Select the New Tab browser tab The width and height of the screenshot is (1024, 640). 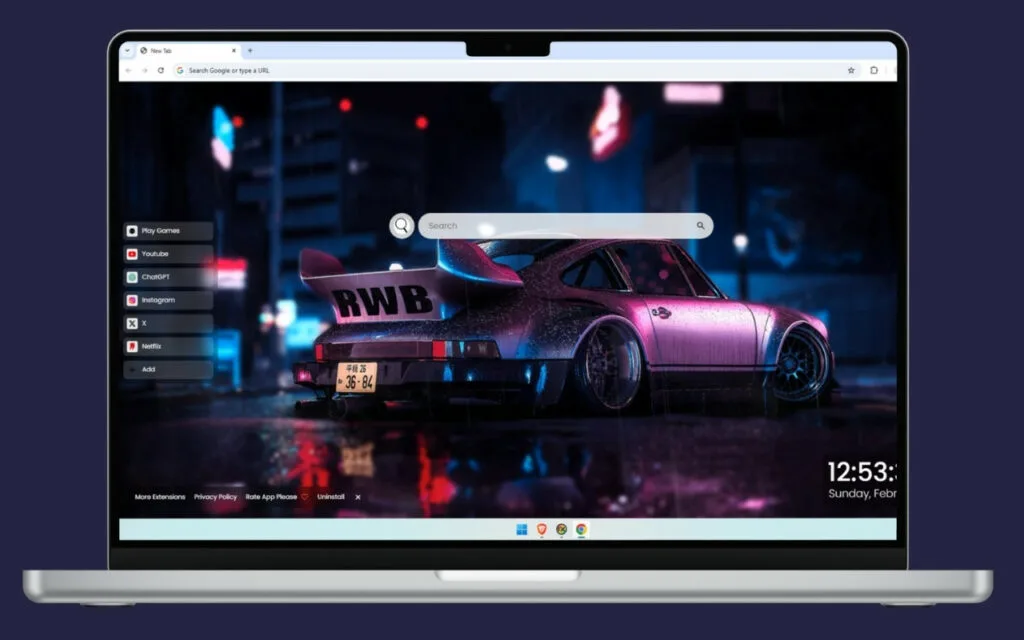tap(188, 50)
